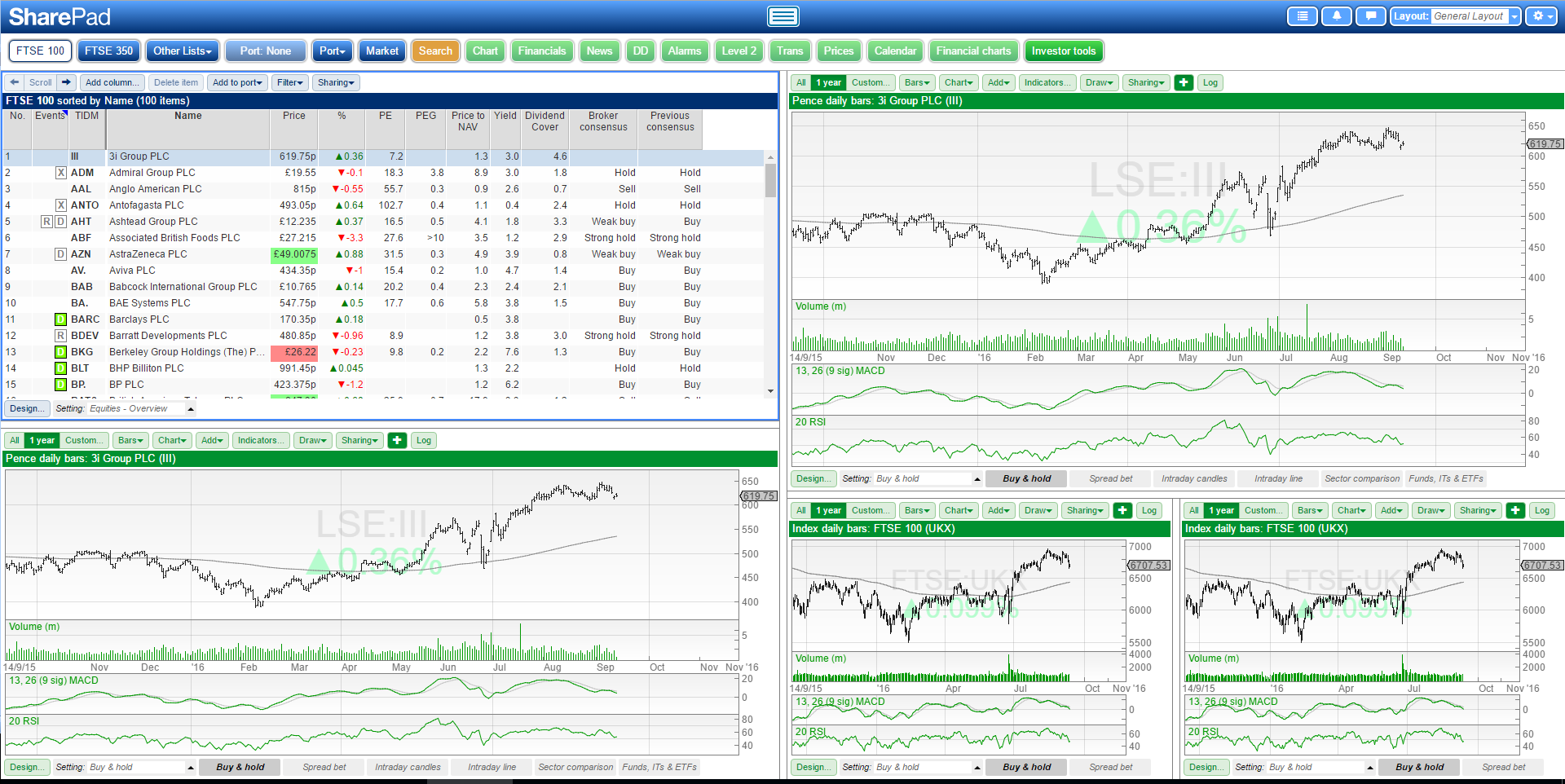This screenshot has width=1565, height=784.
Task: Click green plus icon in bottom-left chart toolbar
Action: tap(397, 440)
